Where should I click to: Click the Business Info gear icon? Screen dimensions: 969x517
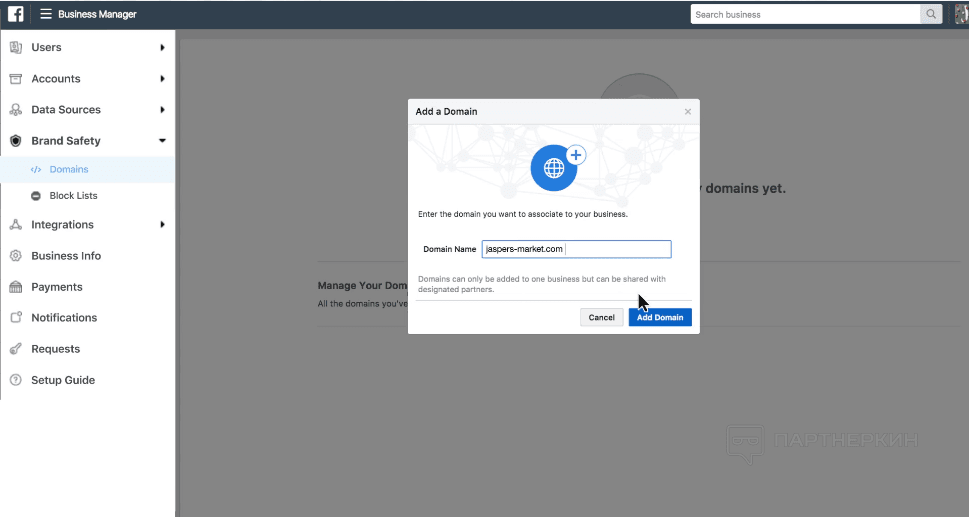(x=16, y=256)
